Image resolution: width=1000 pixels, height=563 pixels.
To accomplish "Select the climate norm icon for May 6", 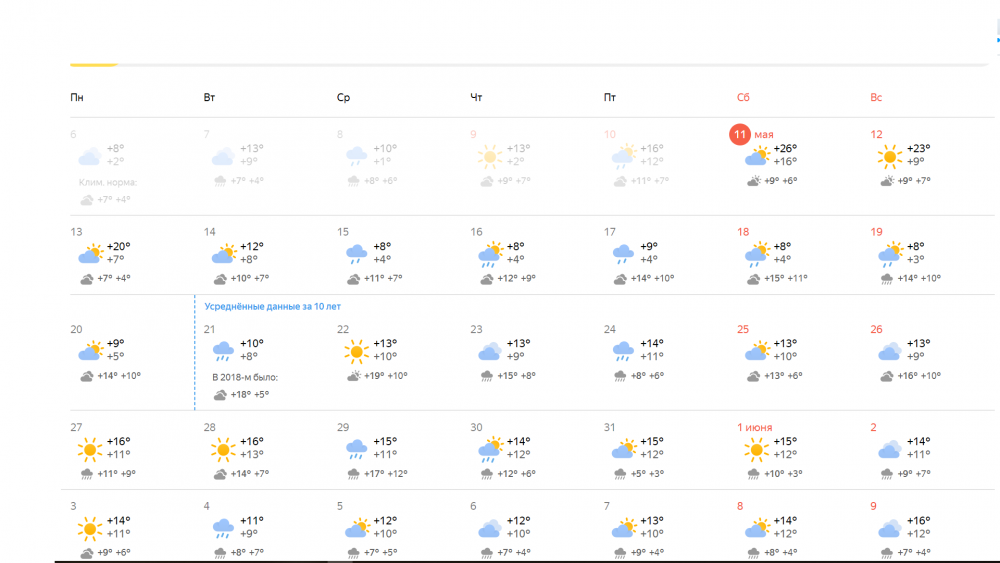I will click(x=86, y=200).
